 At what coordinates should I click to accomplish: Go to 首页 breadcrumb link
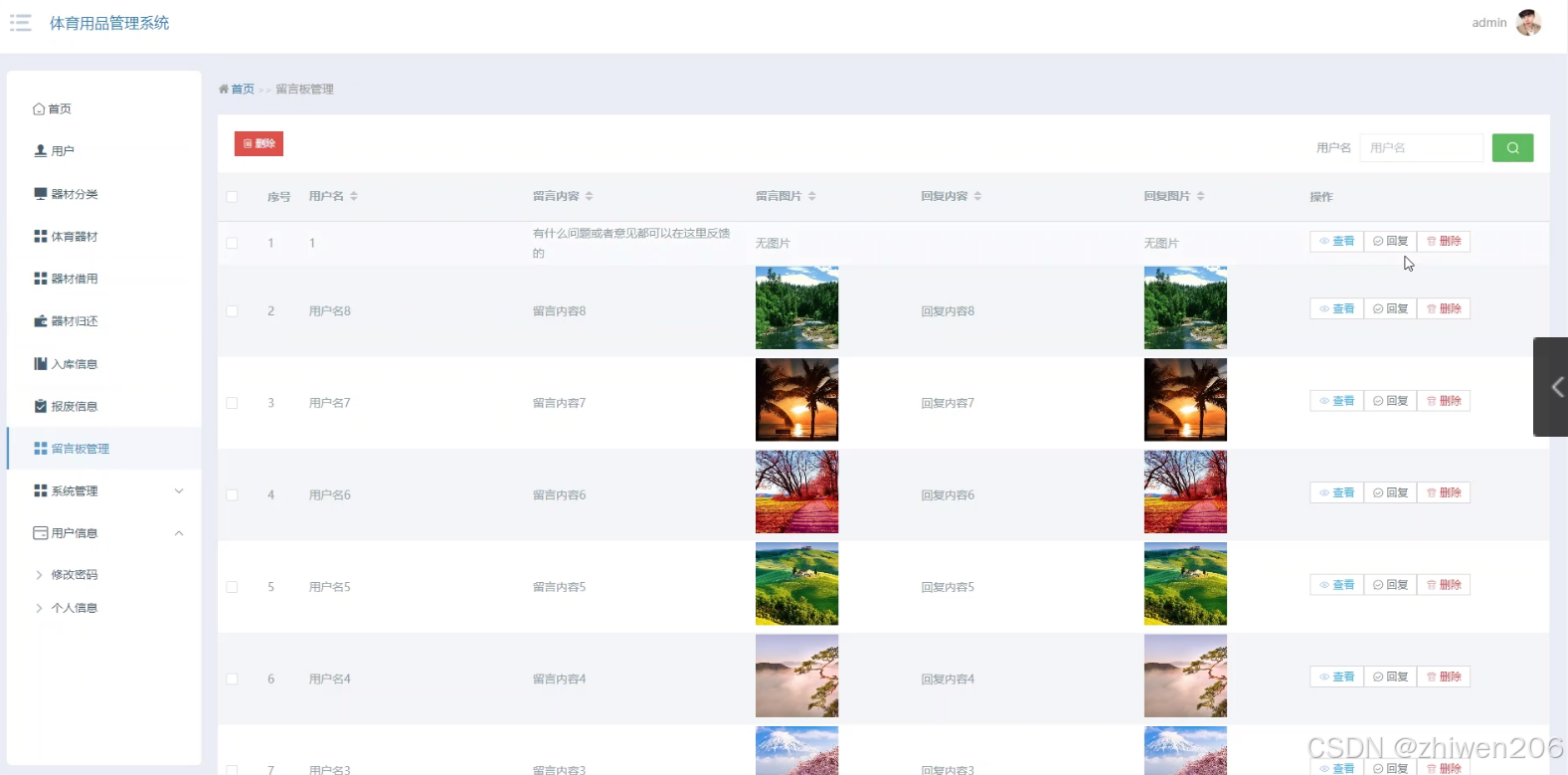pos(243,89)
